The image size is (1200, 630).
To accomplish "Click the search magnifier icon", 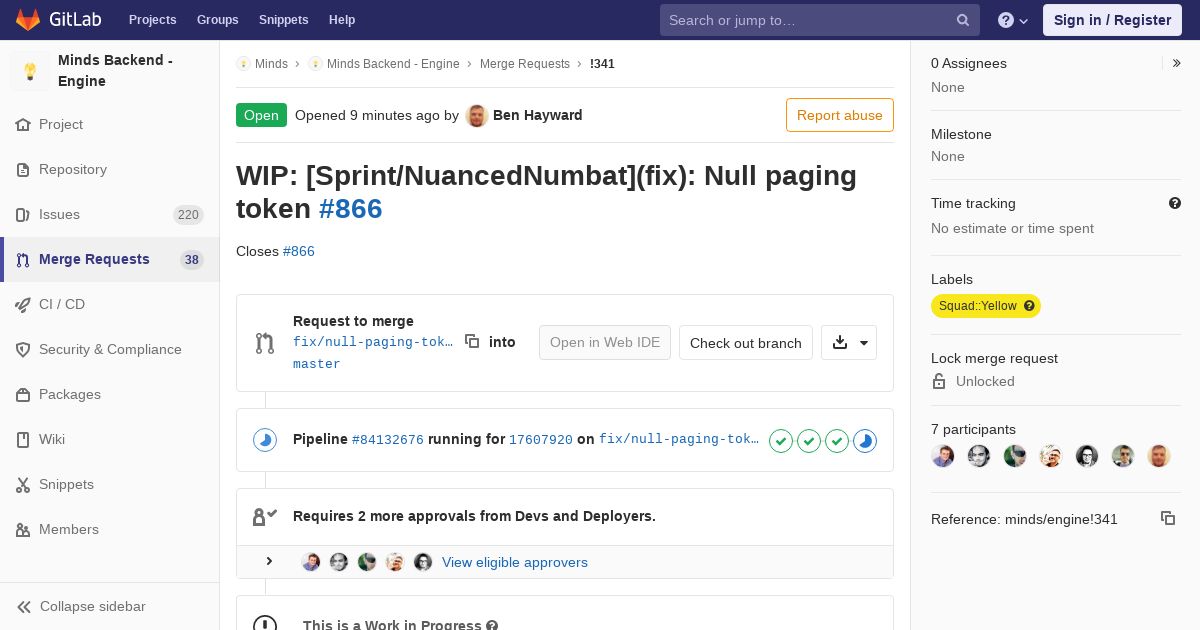I will 963,20.
